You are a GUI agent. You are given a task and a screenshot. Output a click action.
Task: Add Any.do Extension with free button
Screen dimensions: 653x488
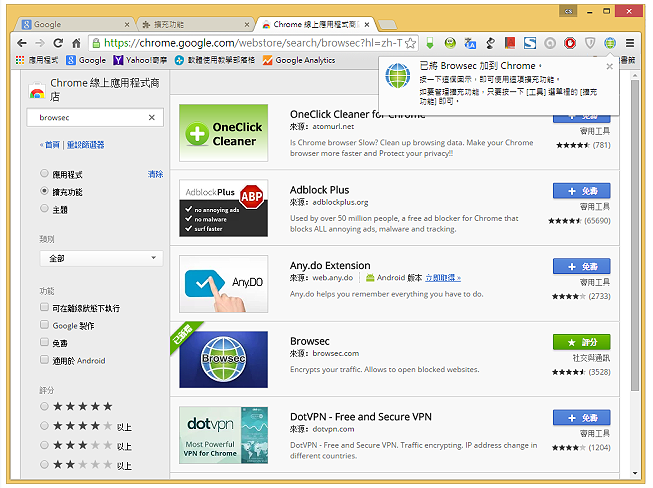582,266
